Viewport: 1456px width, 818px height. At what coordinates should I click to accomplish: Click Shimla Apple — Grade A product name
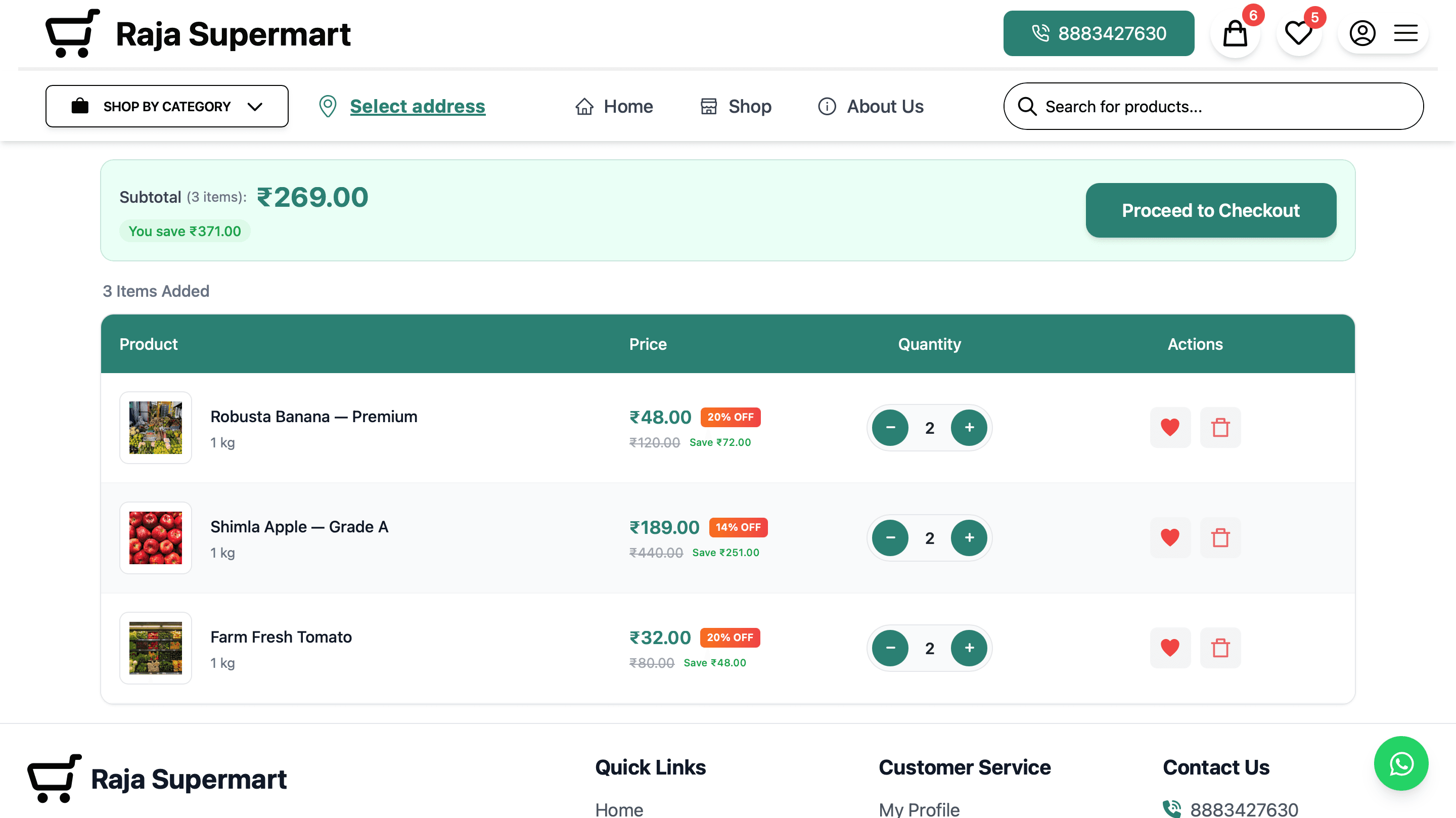click(300, 527)
